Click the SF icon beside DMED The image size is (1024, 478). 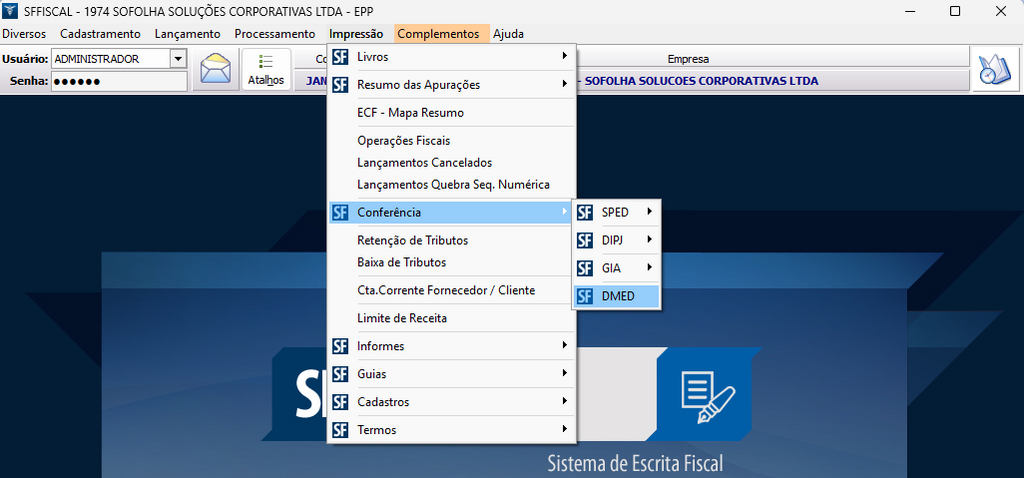585,296
